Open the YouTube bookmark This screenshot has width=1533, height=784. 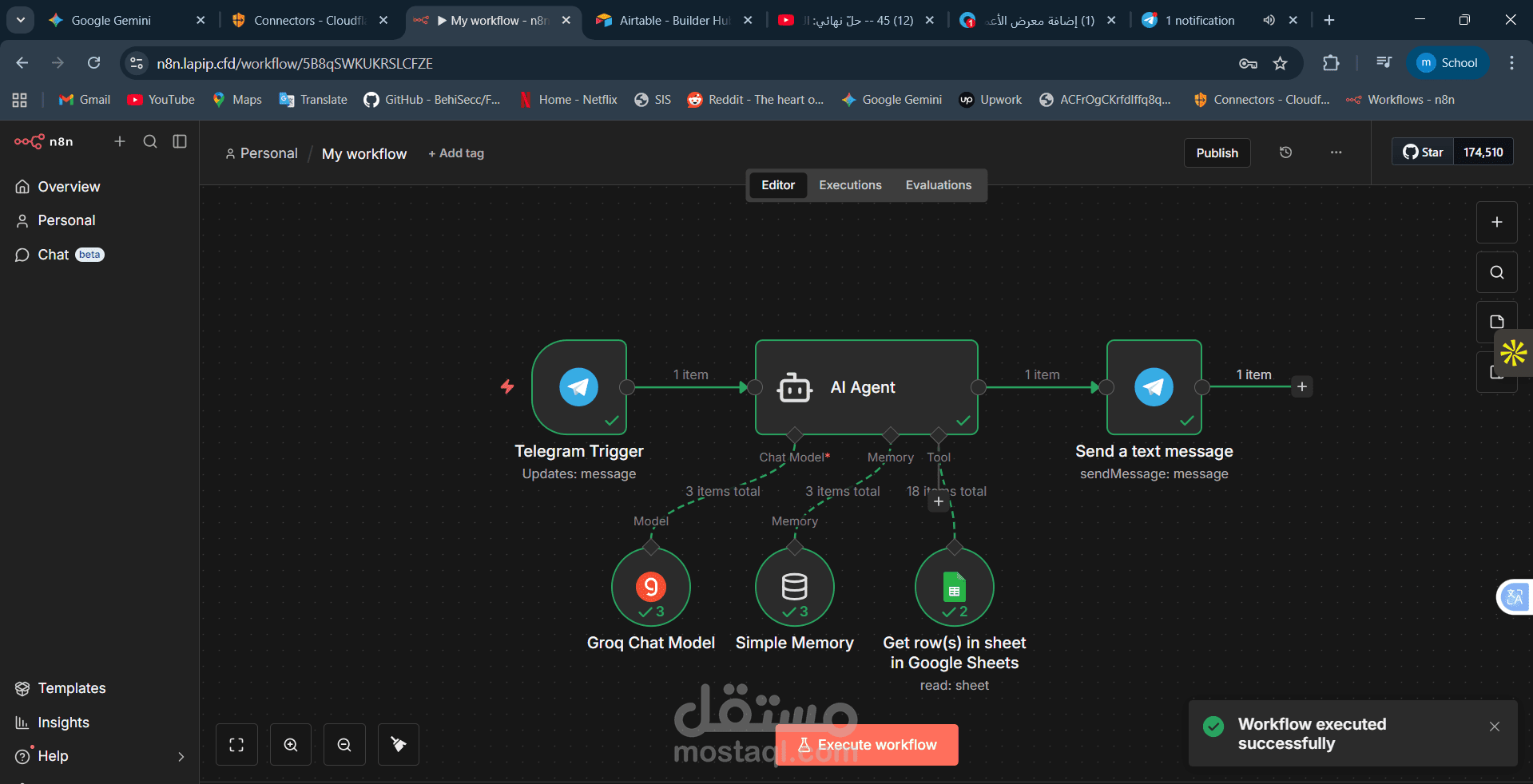tap(161, 100)
